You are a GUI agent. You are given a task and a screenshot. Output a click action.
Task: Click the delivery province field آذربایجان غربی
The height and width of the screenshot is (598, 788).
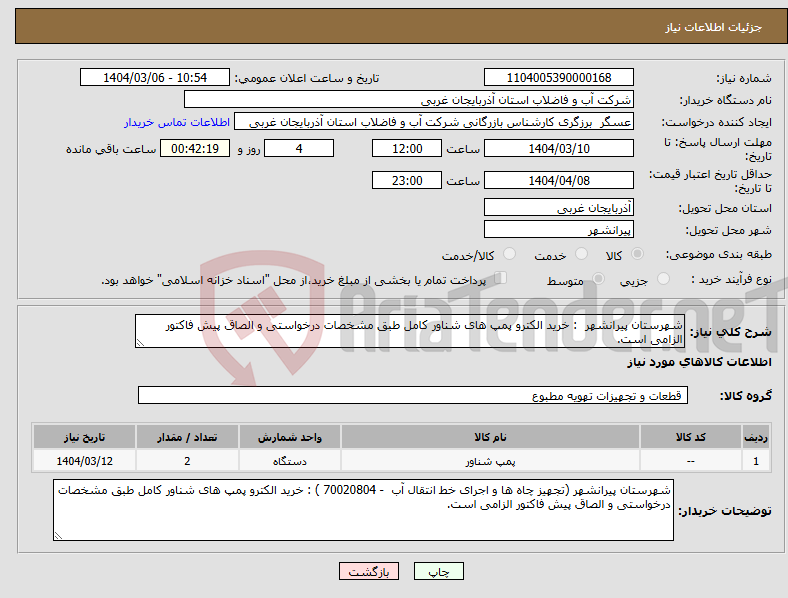(559, 208)
